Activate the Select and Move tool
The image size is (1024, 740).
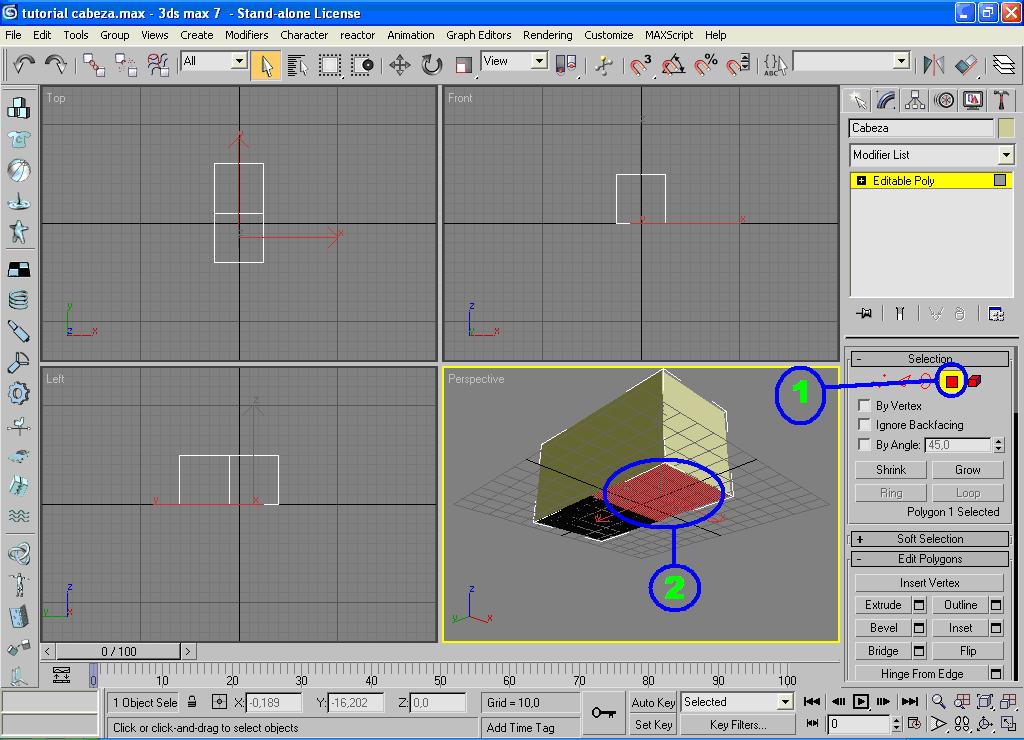click(x=400, y=65)
